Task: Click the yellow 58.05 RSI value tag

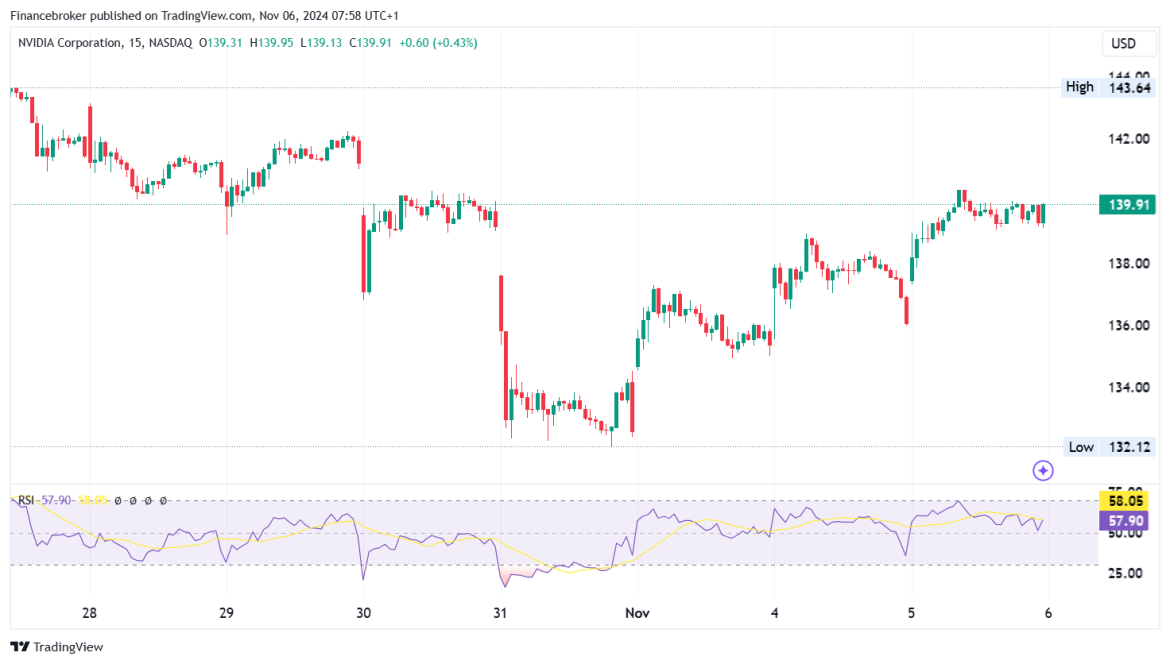Action: pyautogui.click(x=1124, y=501)
